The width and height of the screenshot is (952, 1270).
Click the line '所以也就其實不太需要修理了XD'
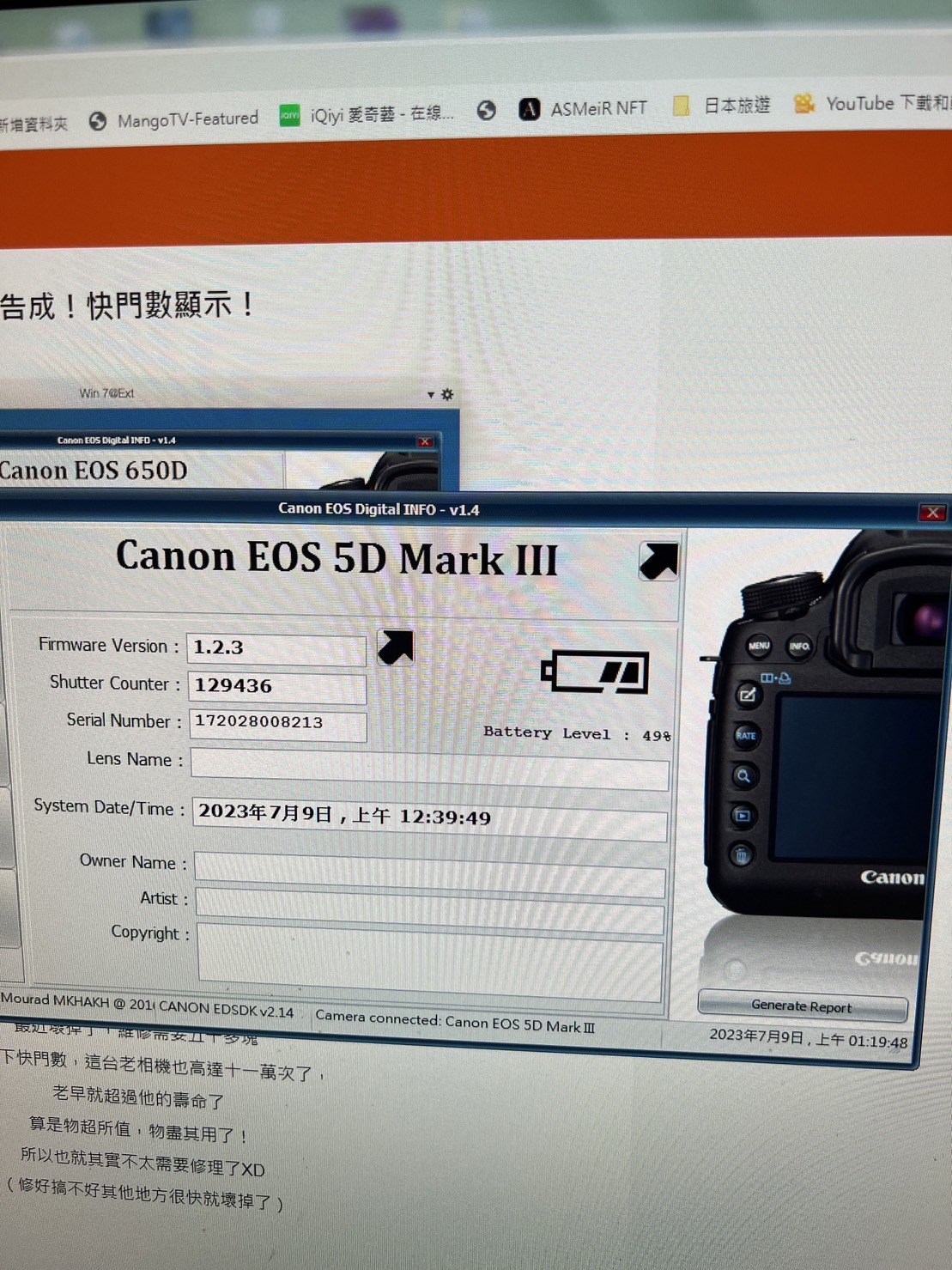(x=142, y=1162)
